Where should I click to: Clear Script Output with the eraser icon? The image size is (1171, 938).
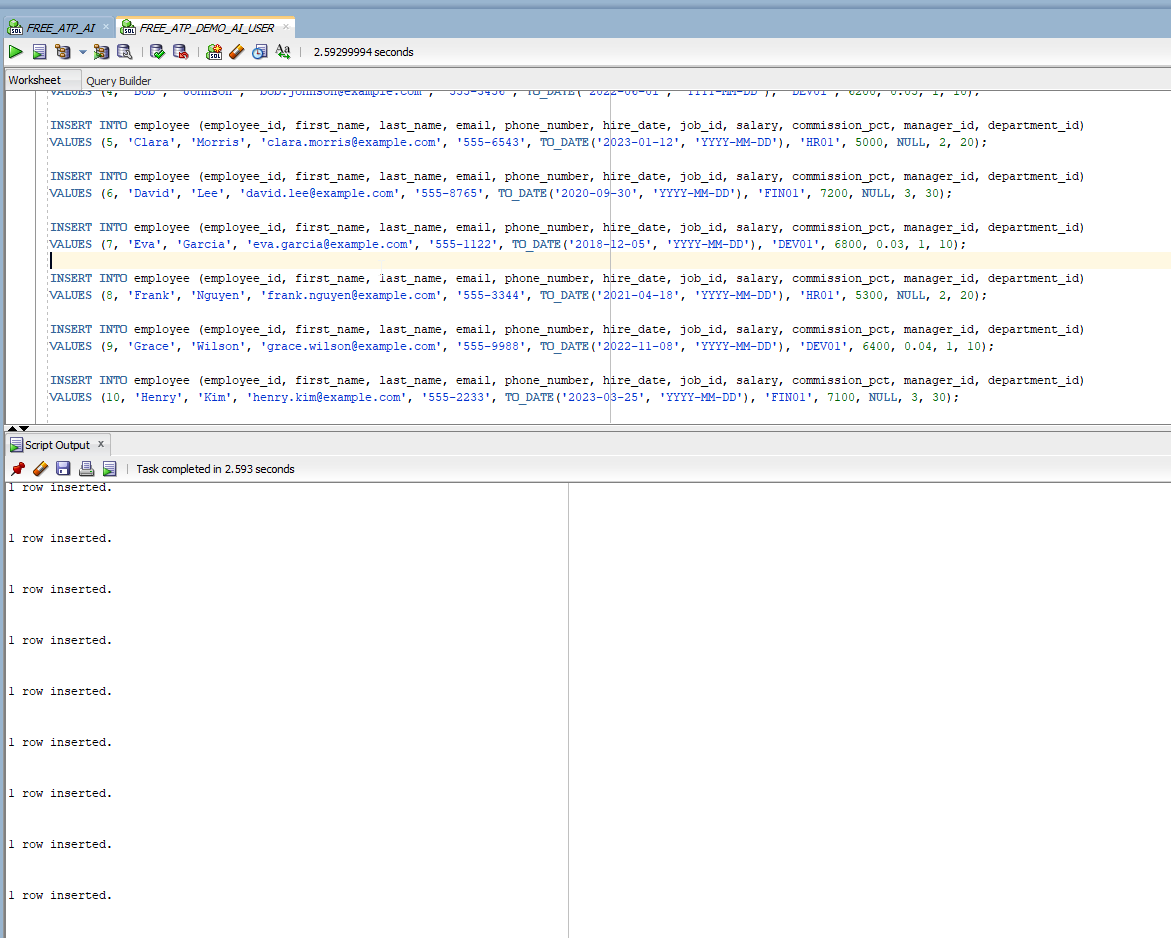tap(40, 468)
